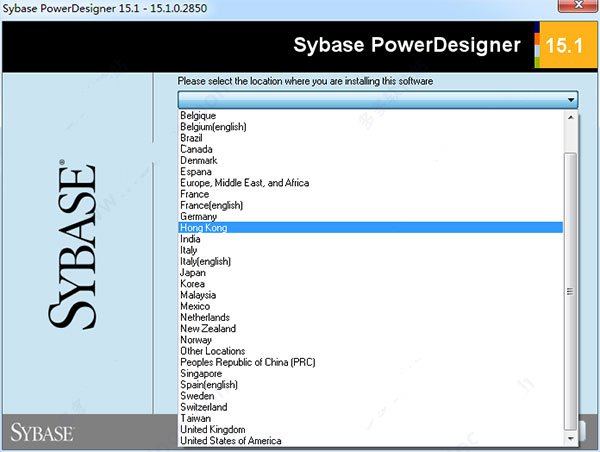Pick Canada from the dropdown list
This screenshot has height=452, width=600.
(370, 149)
